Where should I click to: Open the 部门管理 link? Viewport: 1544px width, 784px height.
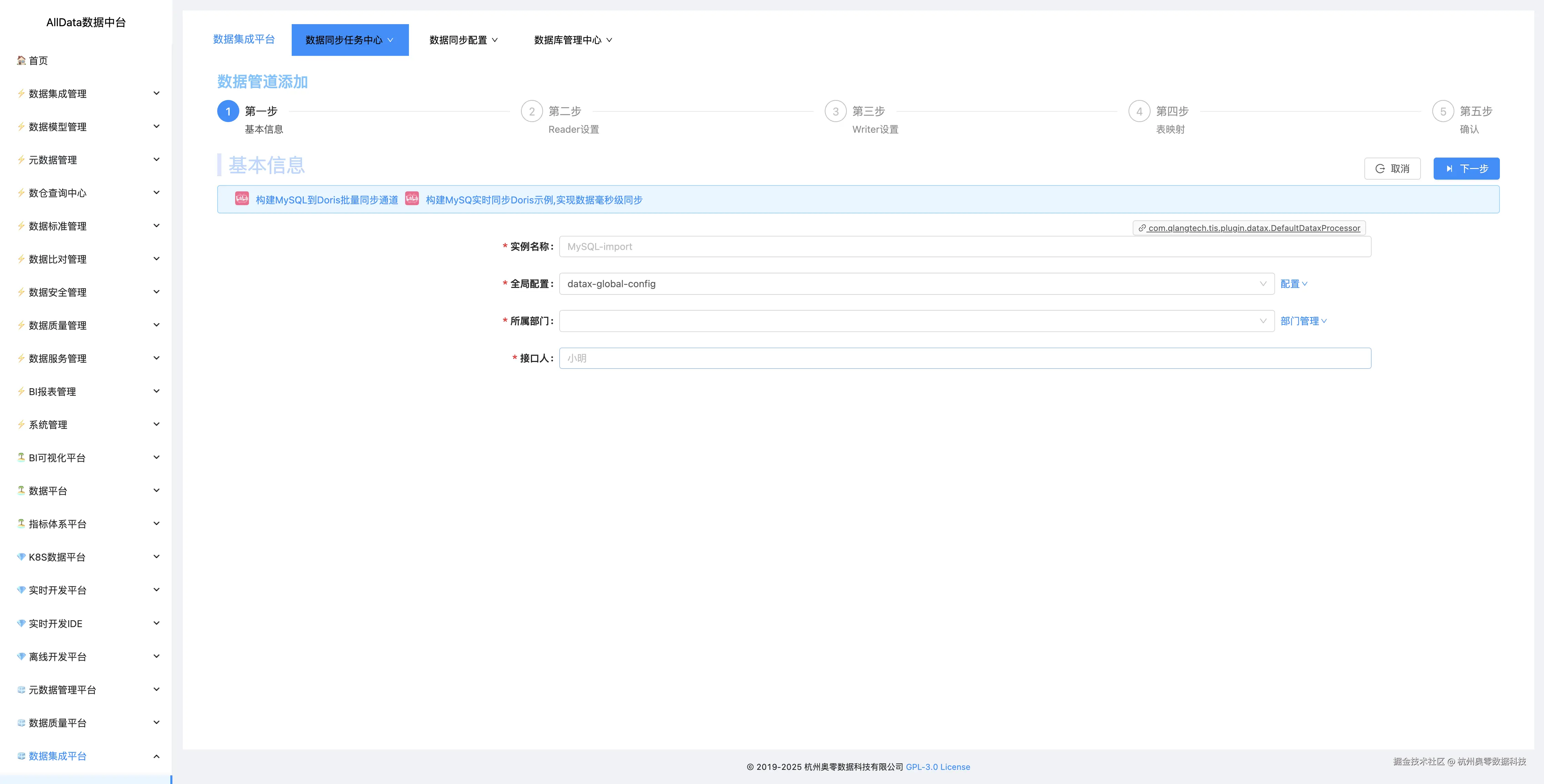pyautogui.click(x=1303, y=321)
